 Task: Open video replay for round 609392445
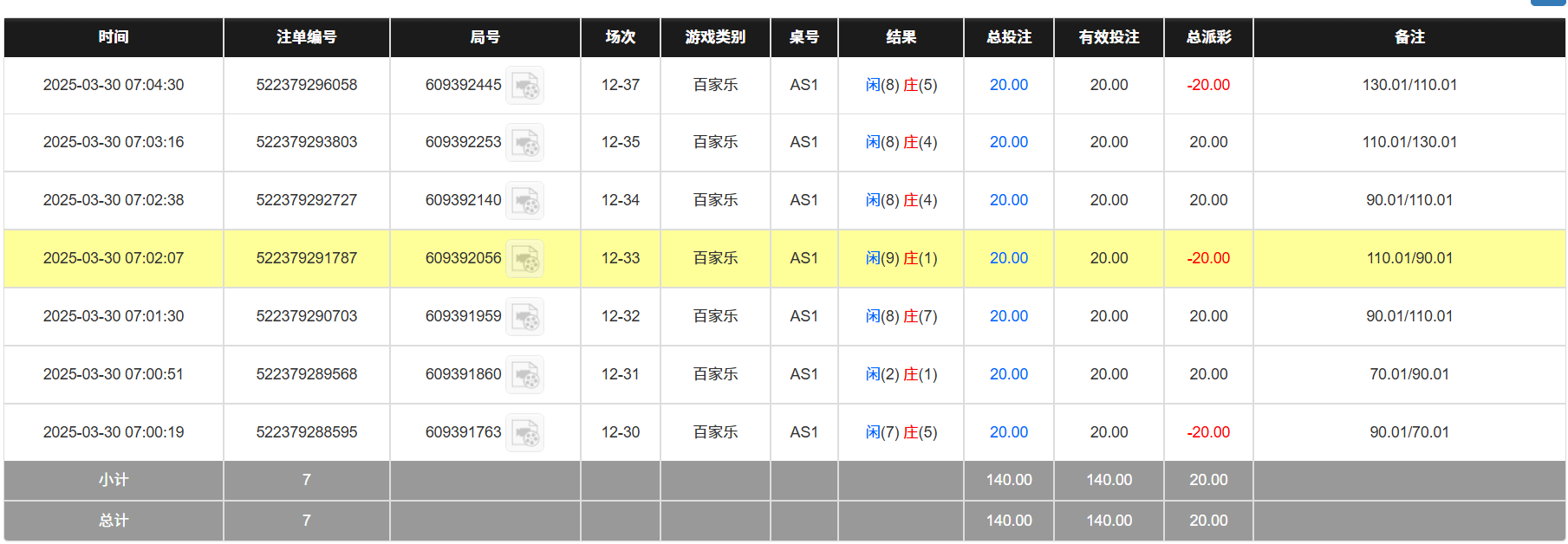coord(524,86)
